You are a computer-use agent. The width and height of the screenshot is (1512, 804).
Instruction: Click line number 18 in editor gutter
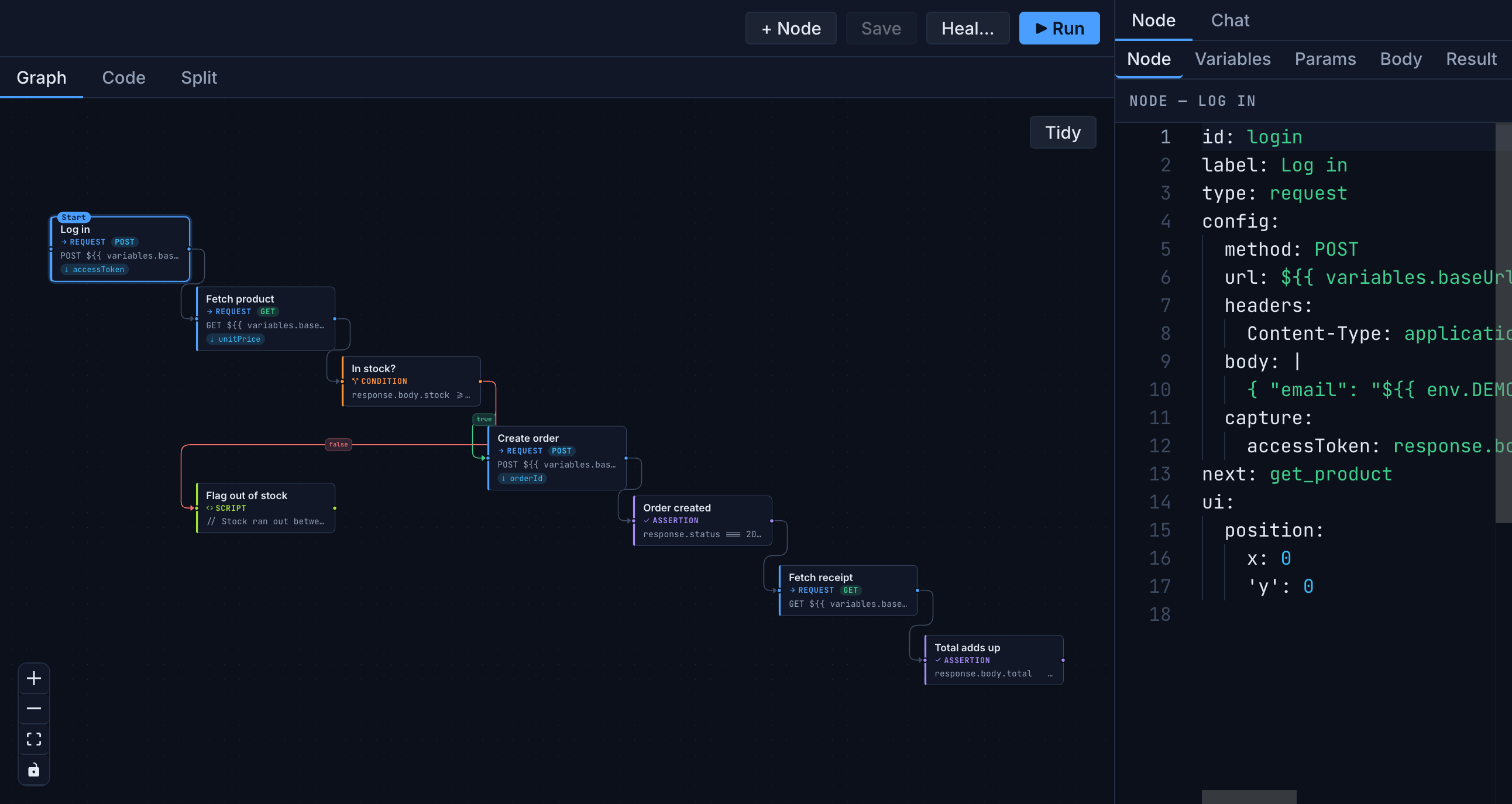(1159, 614)
